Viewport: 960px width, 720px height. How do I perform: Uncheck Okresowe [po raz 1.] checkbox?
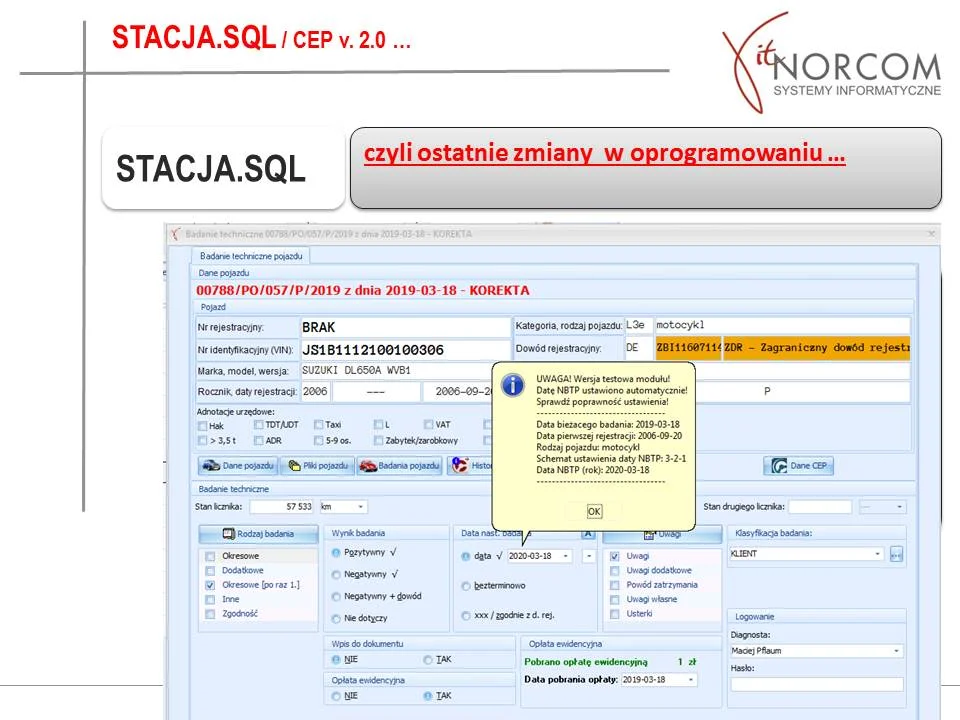(x=210, y=585)
